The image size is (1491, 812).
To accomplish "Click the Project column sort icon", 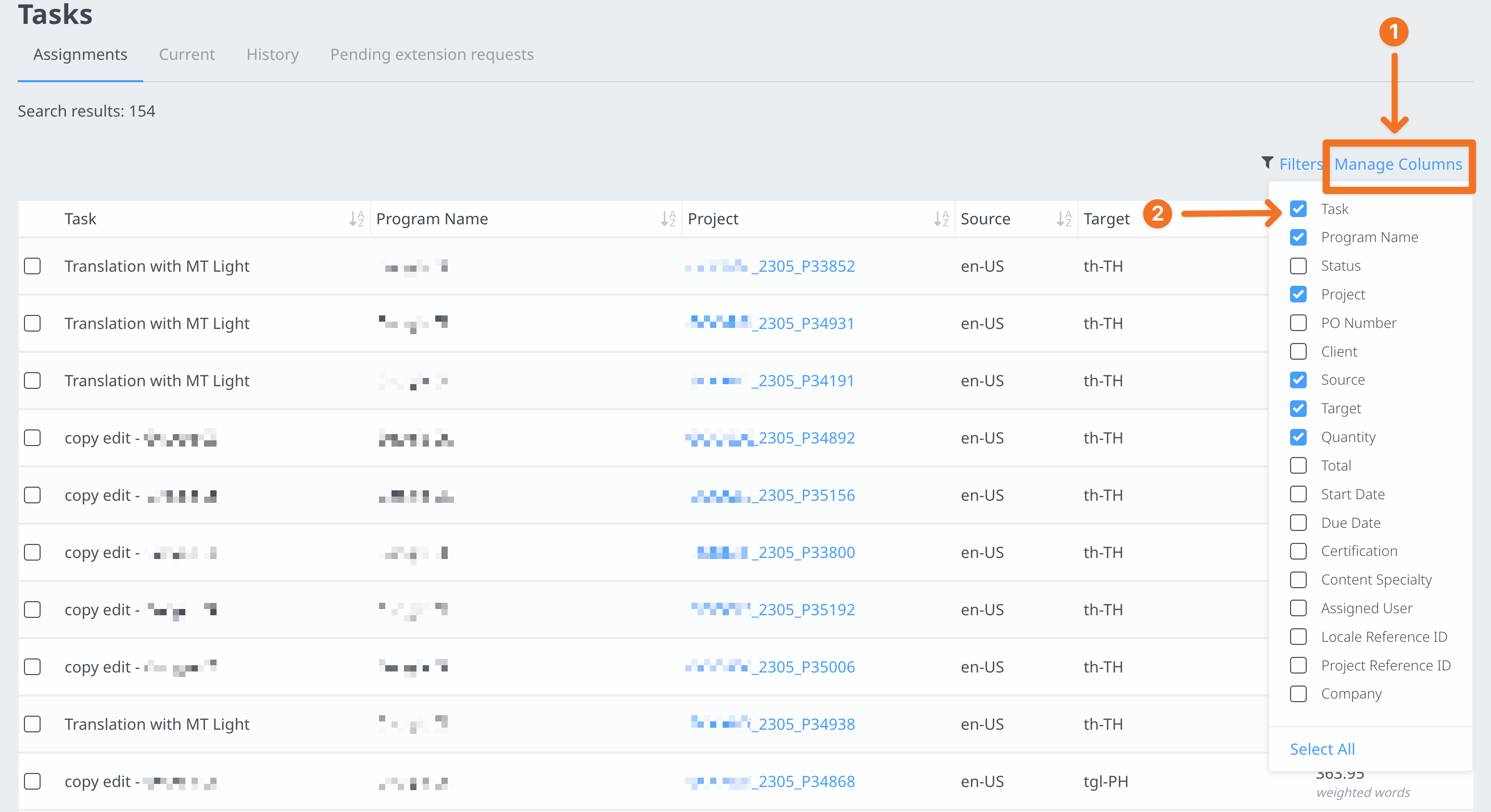I will (x=941, y=219).
